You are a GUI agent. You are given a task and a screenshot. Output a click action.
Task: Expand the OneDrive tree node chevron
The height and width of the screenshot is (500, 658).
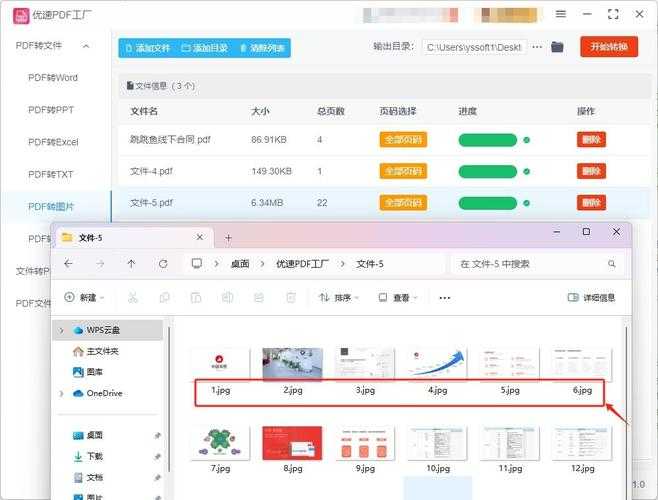61,393
